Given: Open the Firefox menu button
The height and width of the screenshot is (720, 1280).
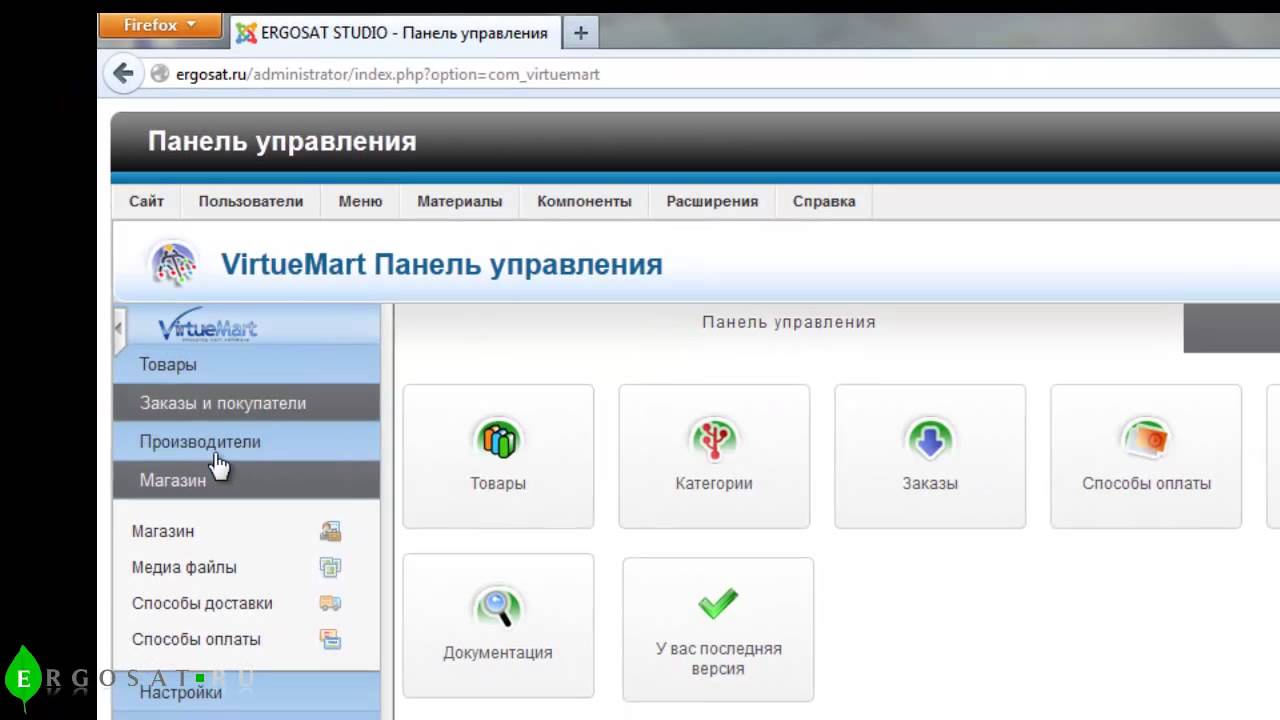Looking at the screenshot, I should point(160,26).
